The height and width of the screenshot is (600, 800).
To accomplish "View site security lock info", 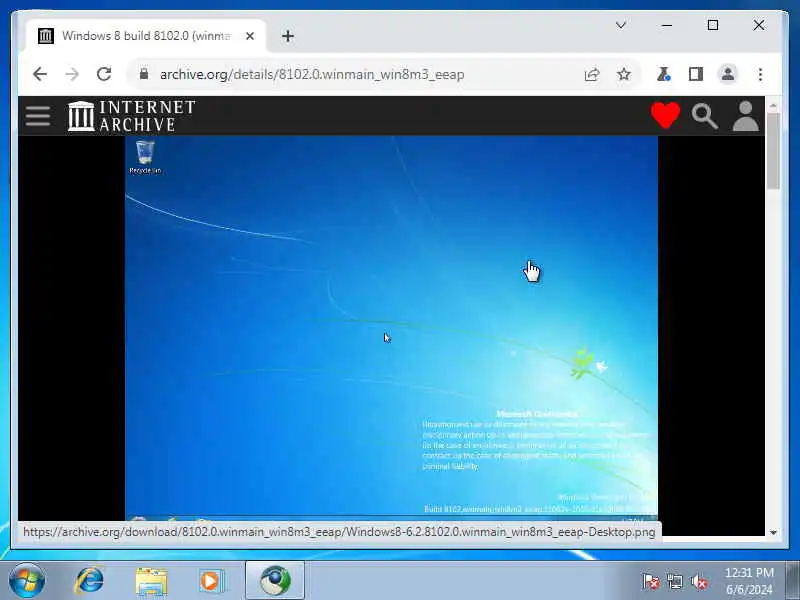I will [x=144, y=74].
